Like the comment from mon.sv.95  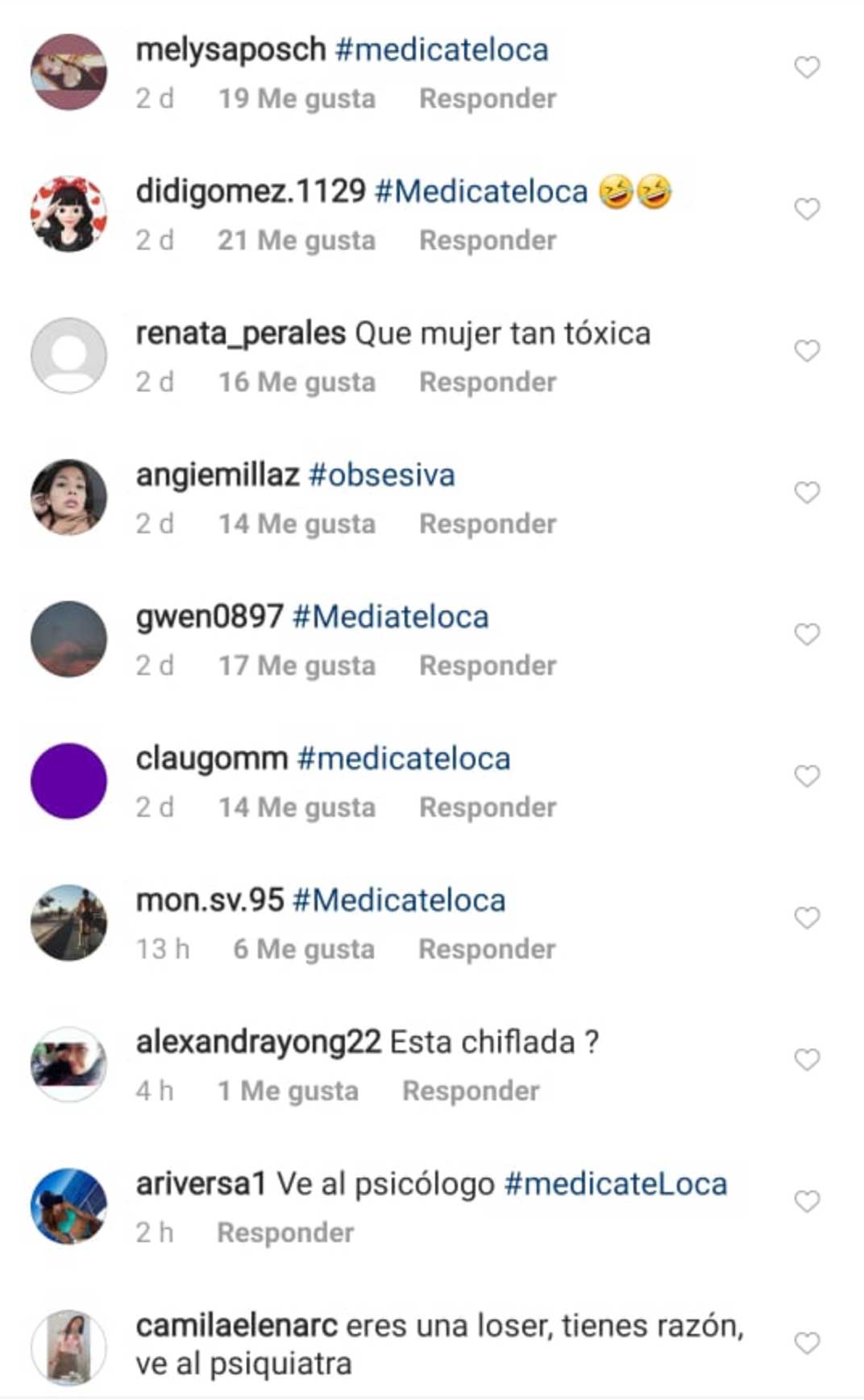pos(807,917)
